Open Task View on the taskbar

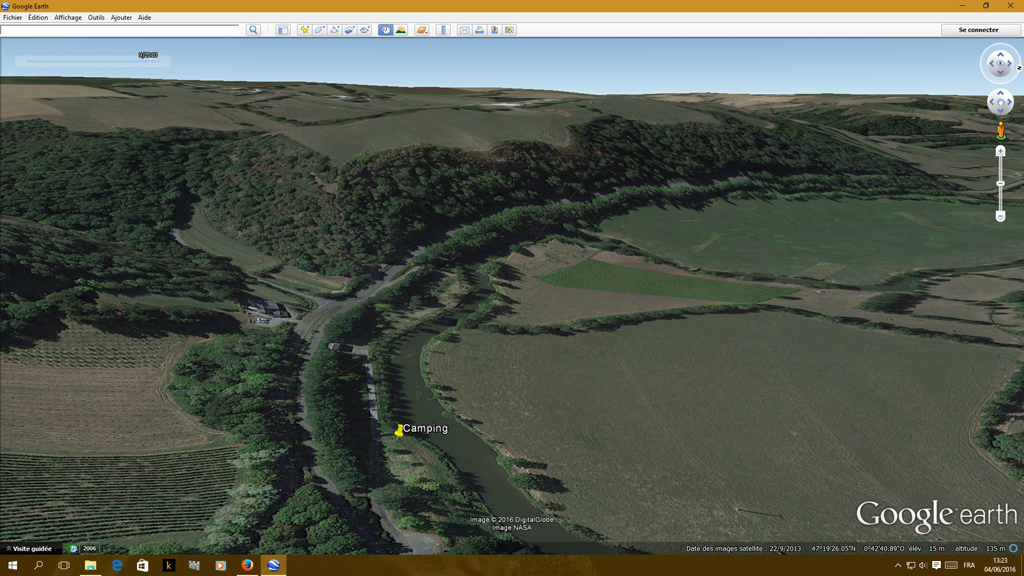[64, 565]
